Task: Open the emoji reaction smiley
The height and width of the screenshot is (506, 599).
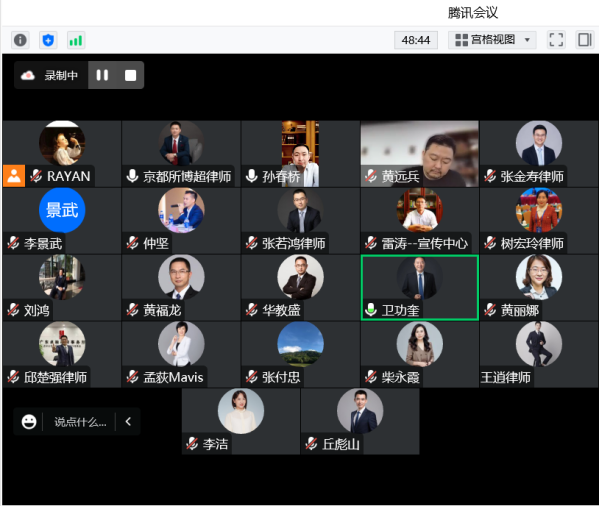Action: pos(29,422)
